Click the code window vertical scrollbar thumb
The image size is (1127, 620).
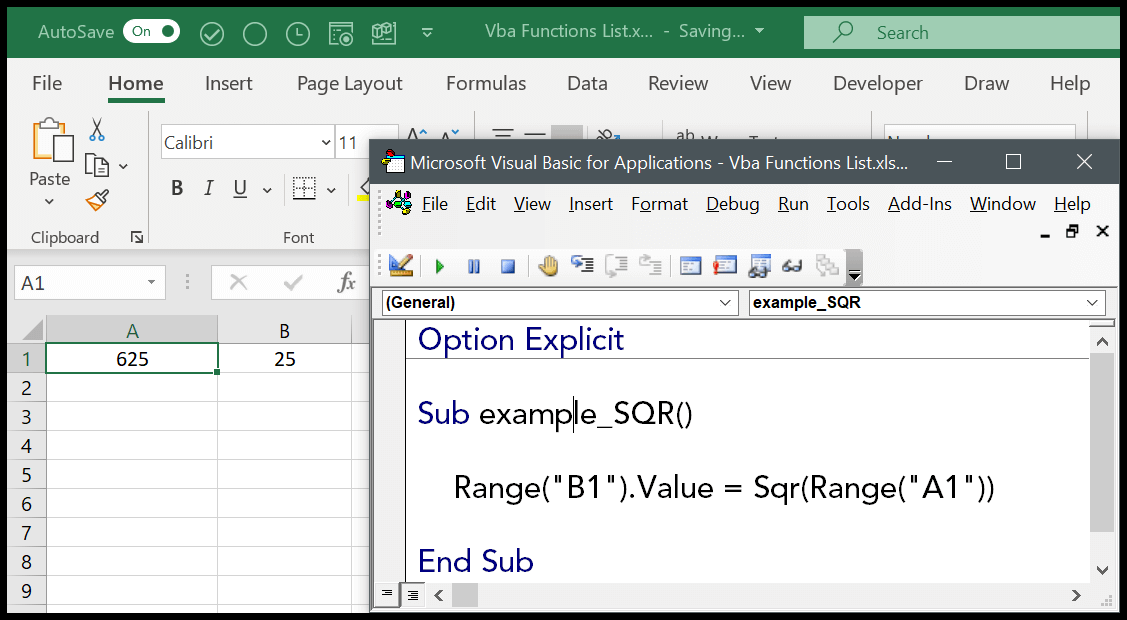(1101, 440)
